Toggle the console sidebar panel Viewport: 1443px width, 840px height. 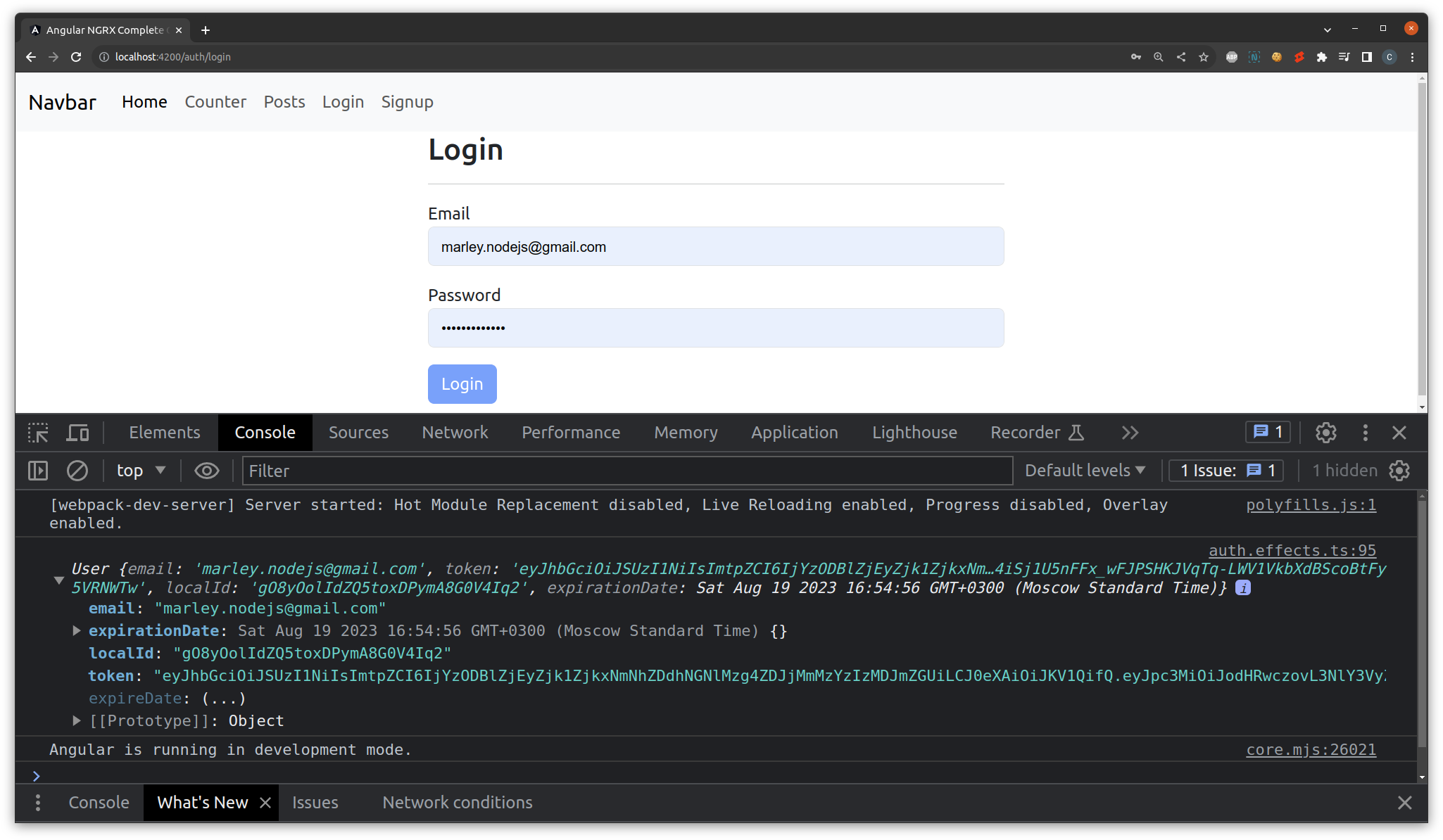pos(37,470)
